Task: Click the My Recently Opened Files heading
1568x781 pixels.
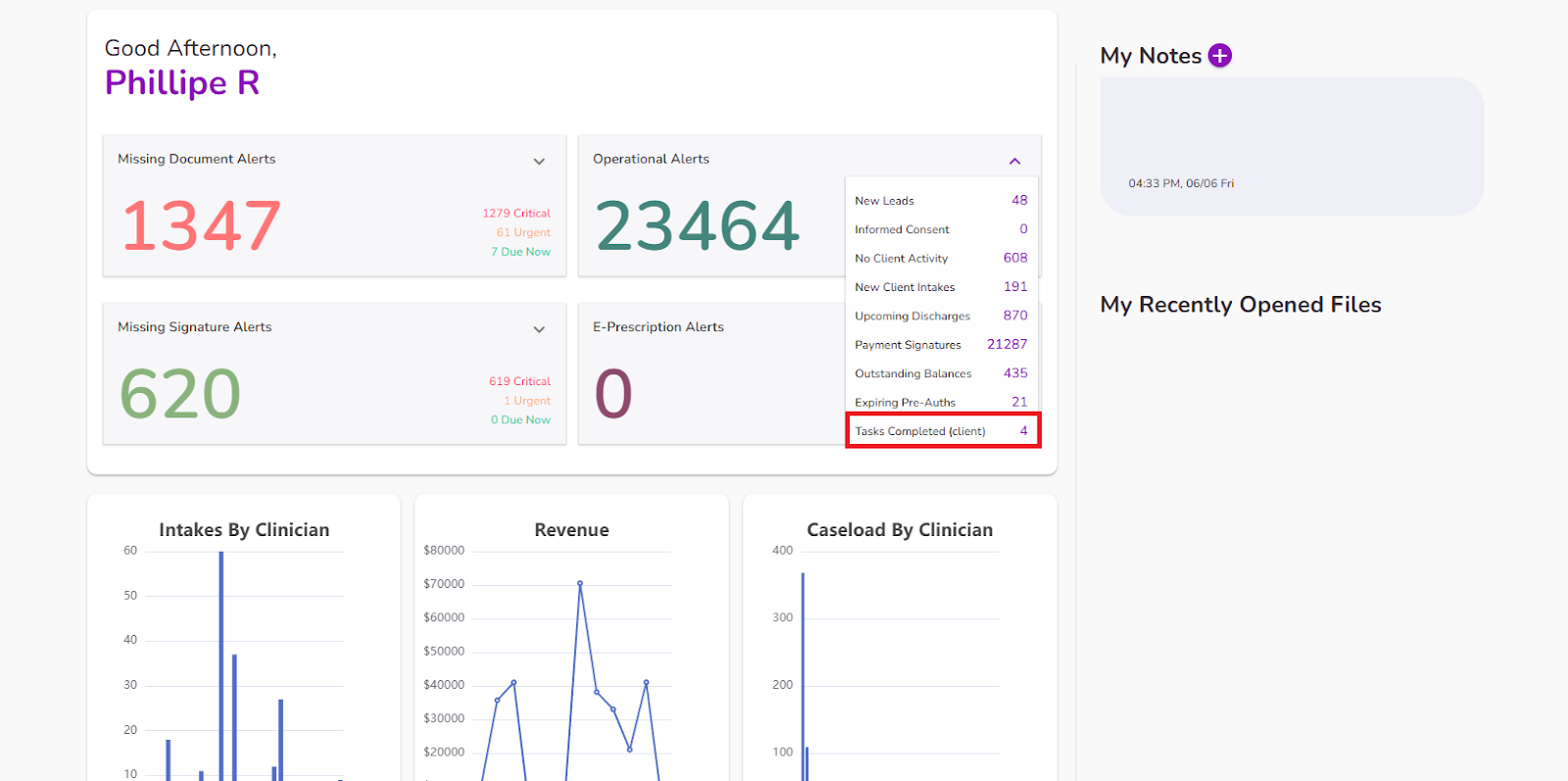Action: point(1241,305)
